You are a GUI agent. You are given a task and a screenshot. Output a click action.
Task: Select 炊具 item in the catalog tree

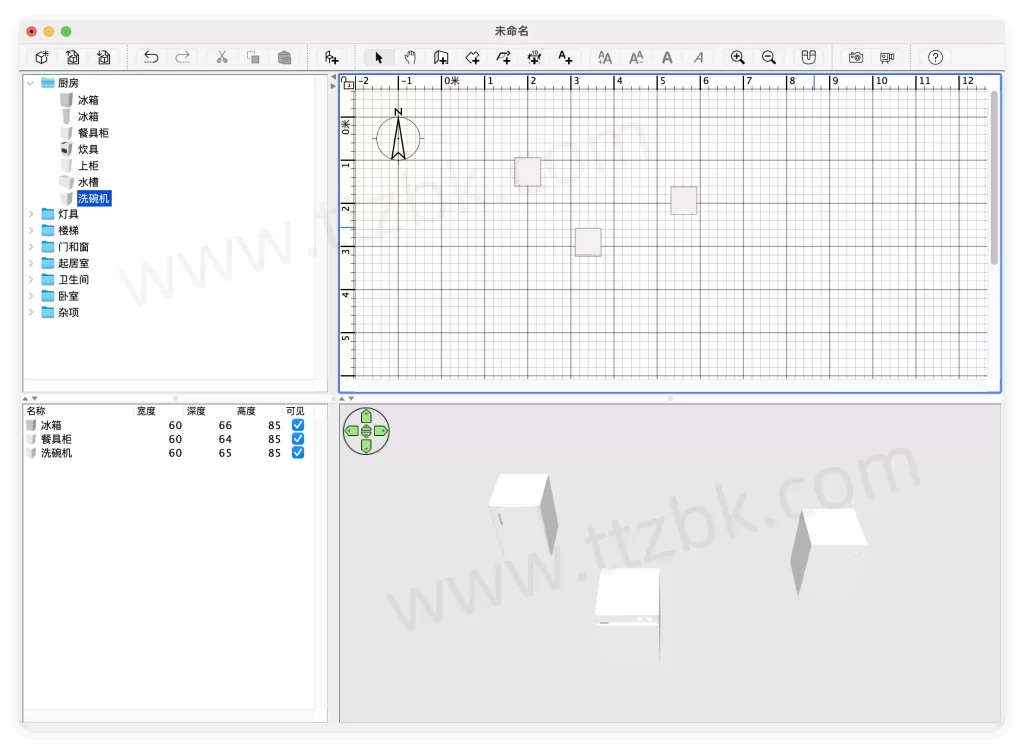pos(88,149)
